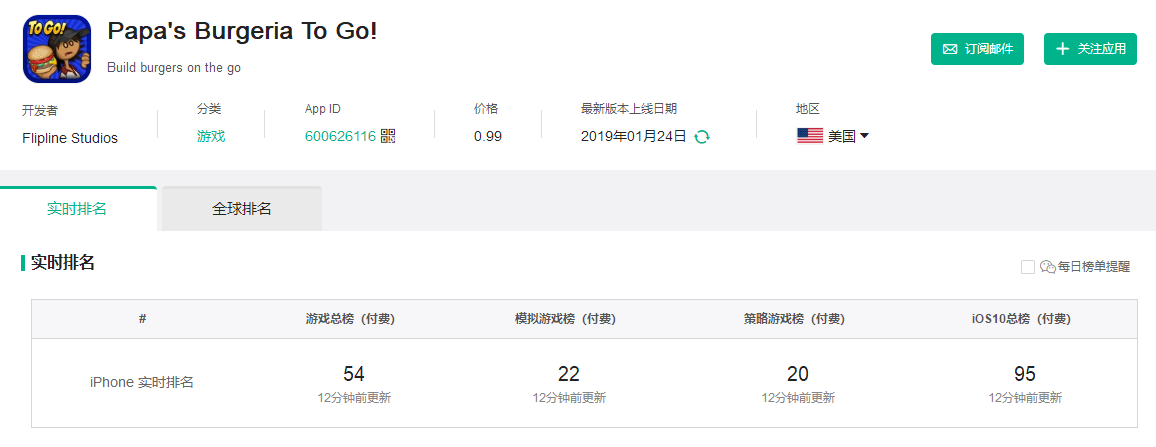Click the Flipline Studios developer name
This screenshot has height=447, width=1156.
coord(70,138)
